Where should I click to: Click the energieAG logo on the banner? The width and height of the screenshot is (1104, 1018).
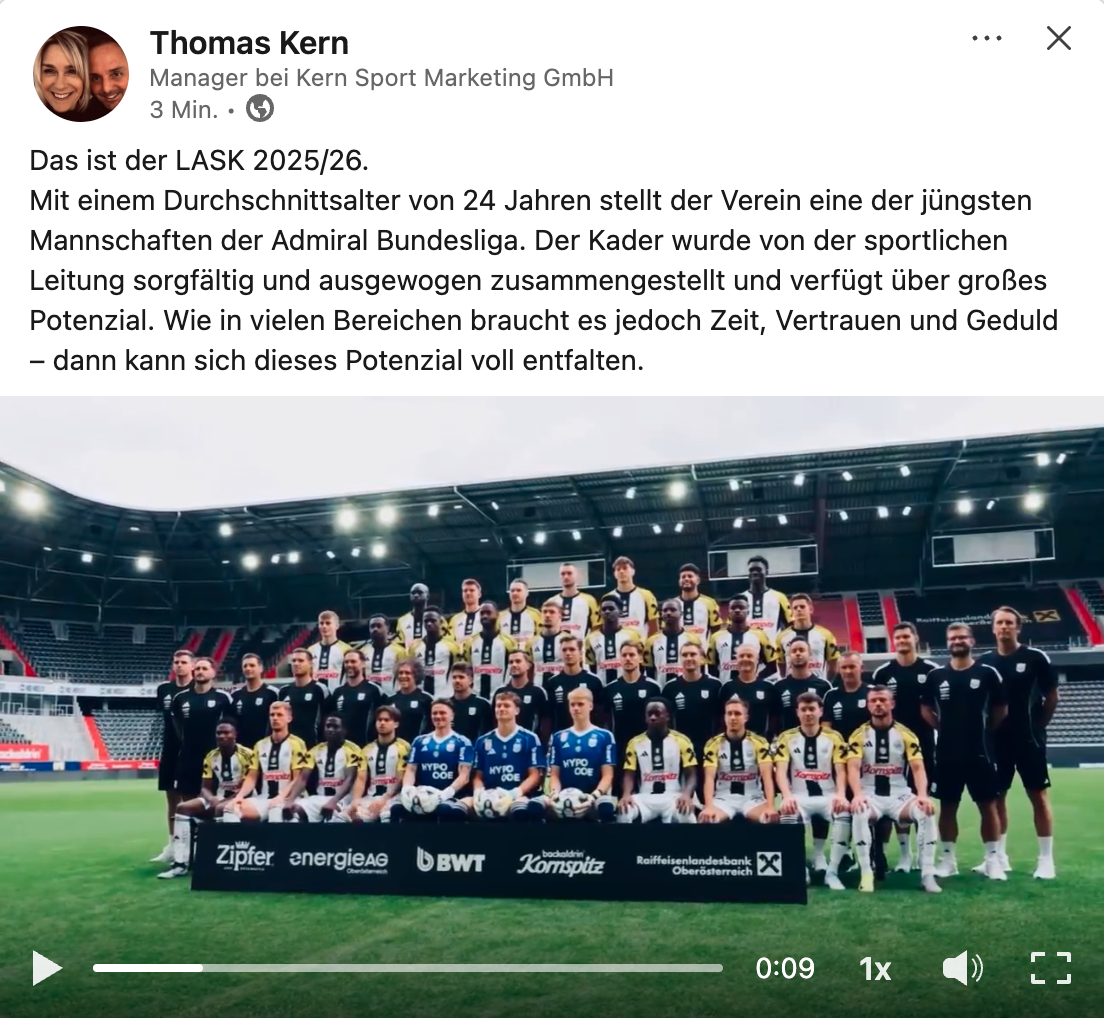click(x=339, y=860)
